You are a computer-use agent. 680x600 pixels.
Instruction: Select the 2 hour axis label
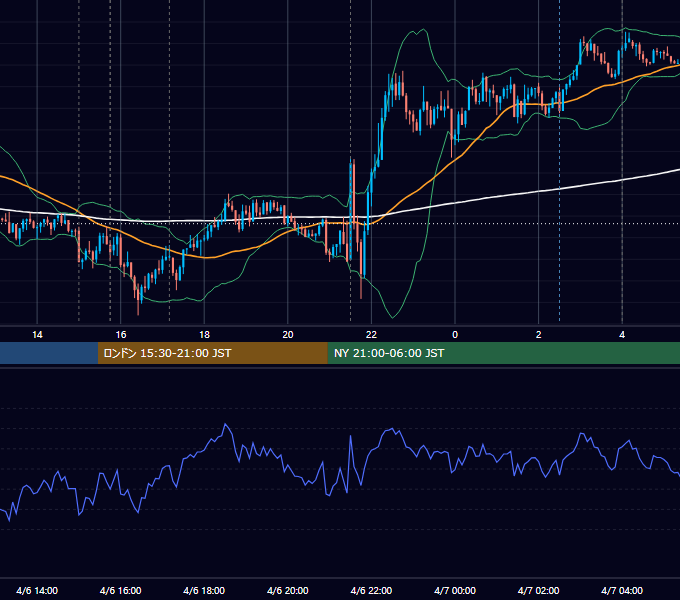point(539,335)
